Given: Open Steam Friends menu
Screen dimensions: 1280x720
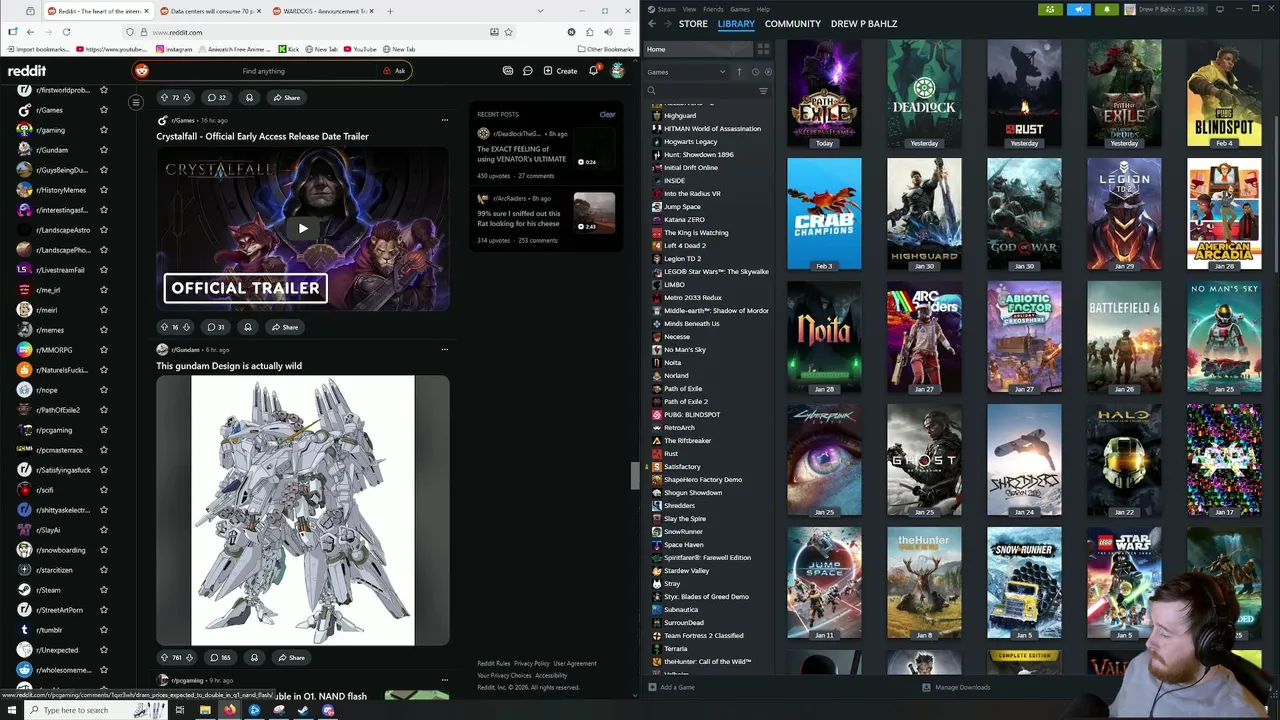Looking at the screenshot, I should [x=713, y=9].
